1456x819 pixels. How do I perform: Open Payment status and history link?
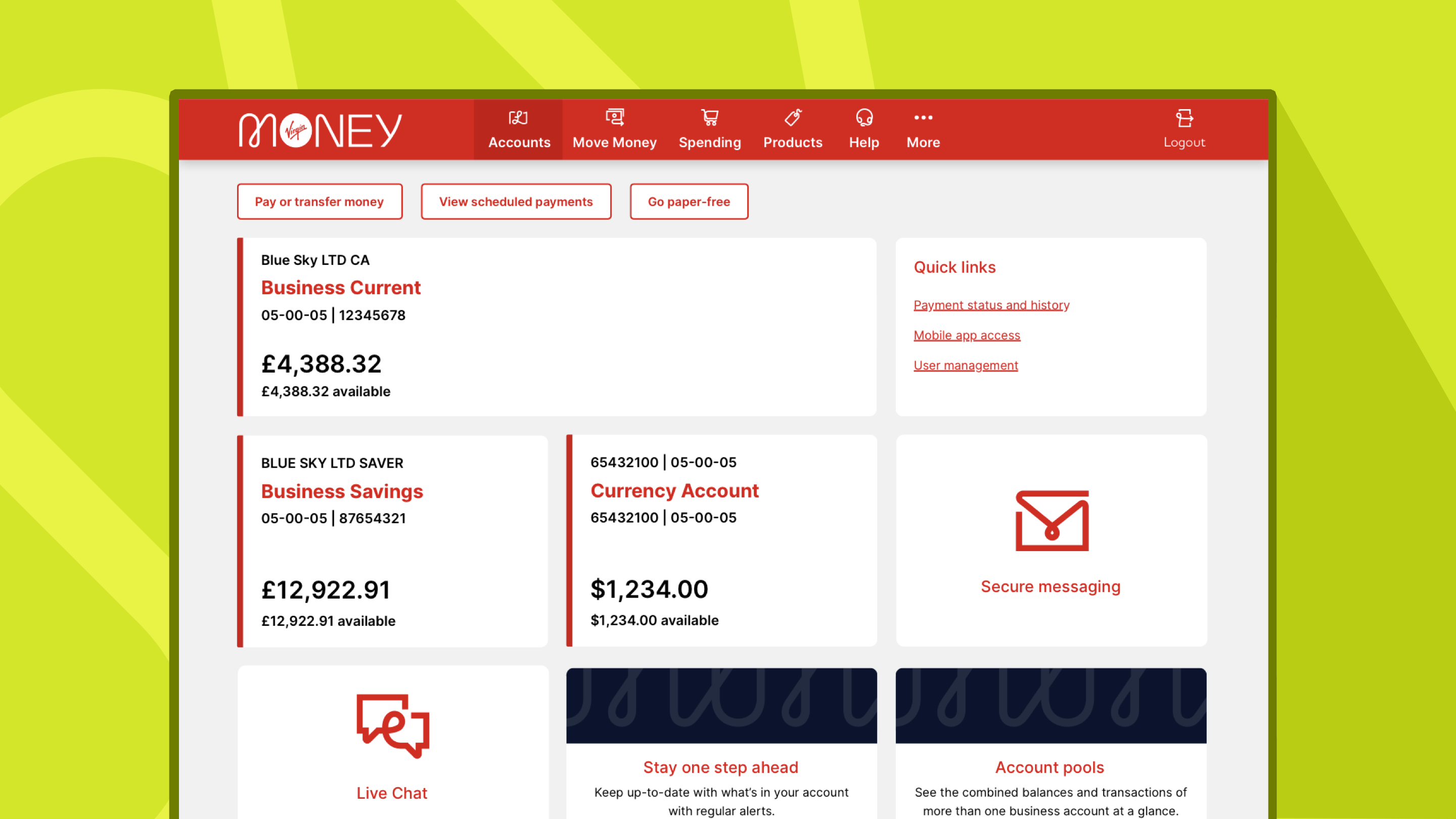click(x=991, y=305)
